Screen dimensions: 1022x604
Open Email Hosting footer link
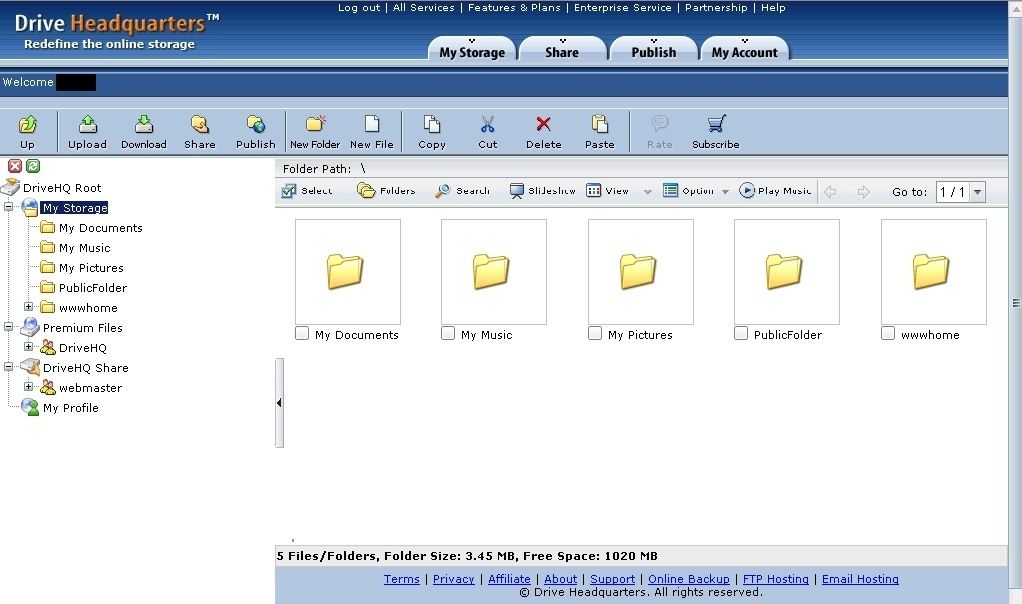click(x=860, y=579)
